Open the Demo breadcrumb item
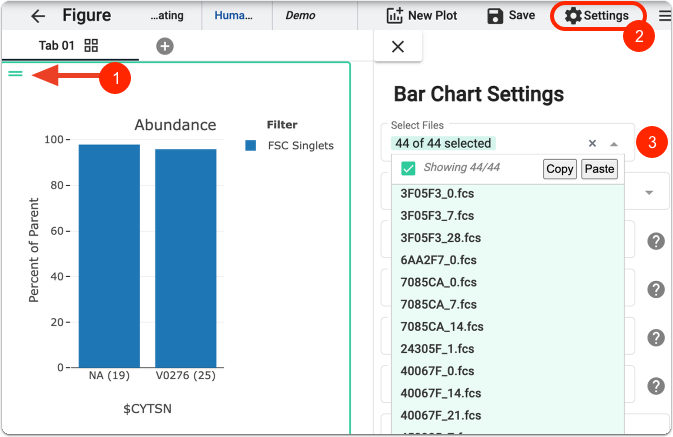 tap(300, 15)
